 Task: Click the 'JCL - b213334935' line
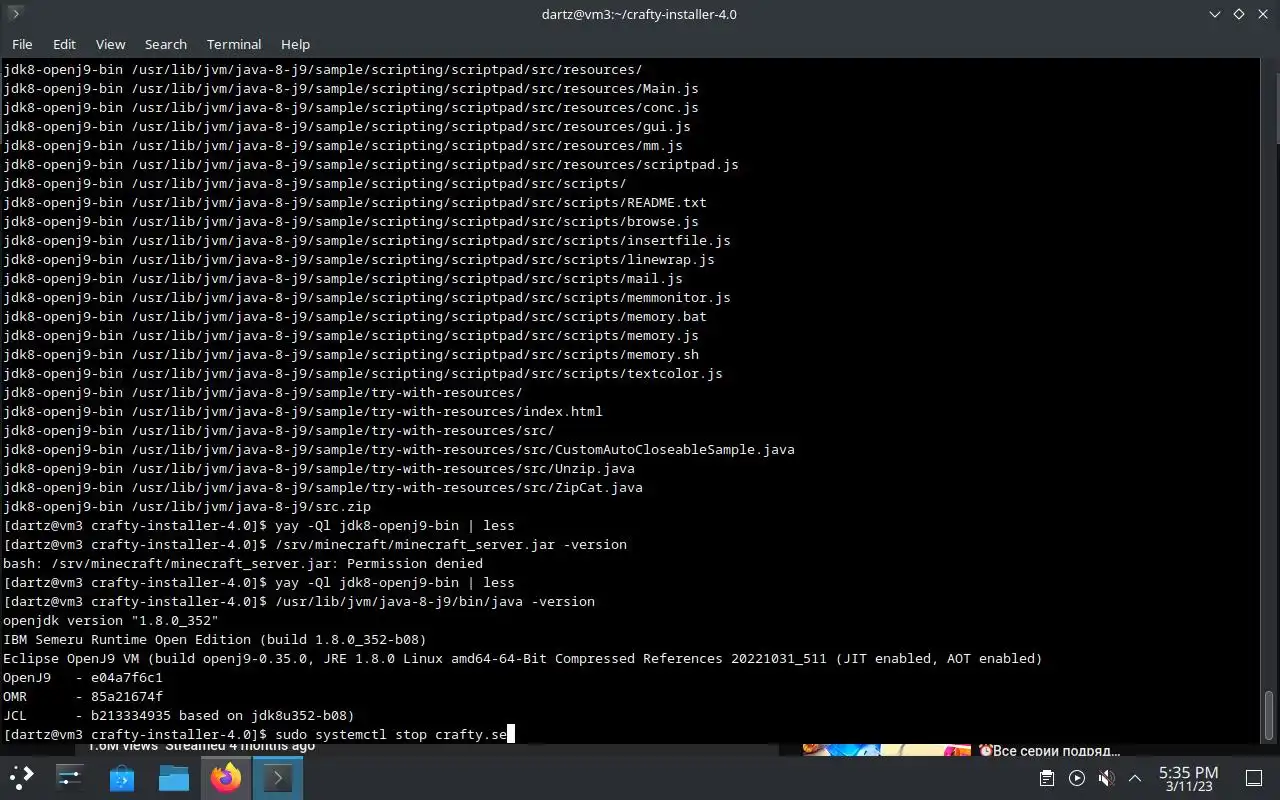(179, 716)
